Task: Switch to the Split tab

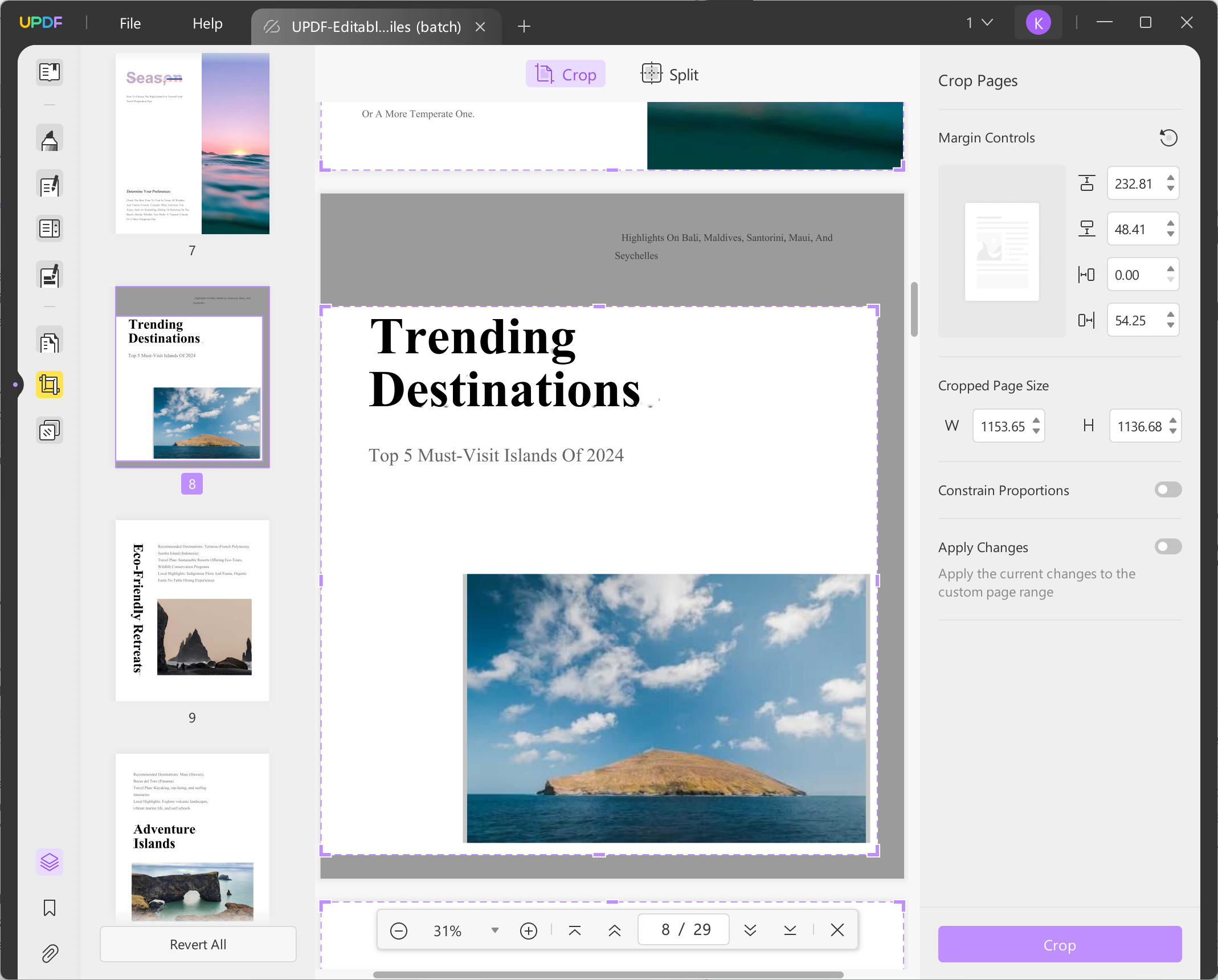Action: (670, 75)
